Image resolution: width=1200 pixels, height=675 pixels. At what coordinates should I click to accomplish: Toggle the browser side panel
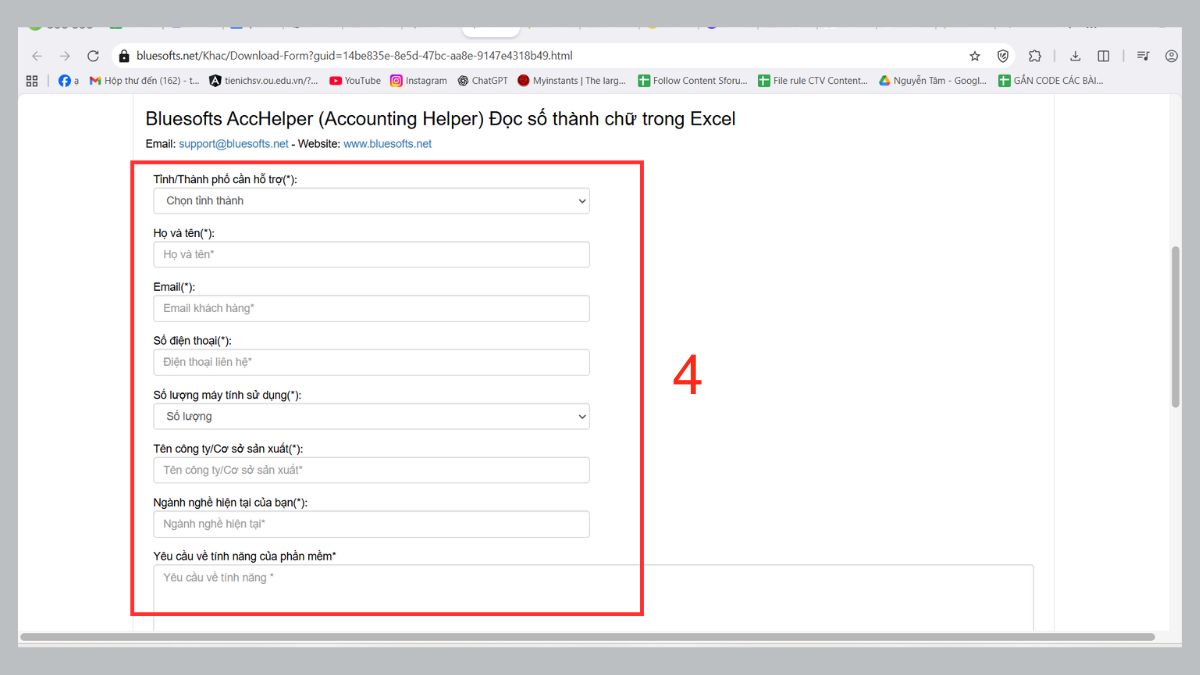click(x=1103, y=56)
